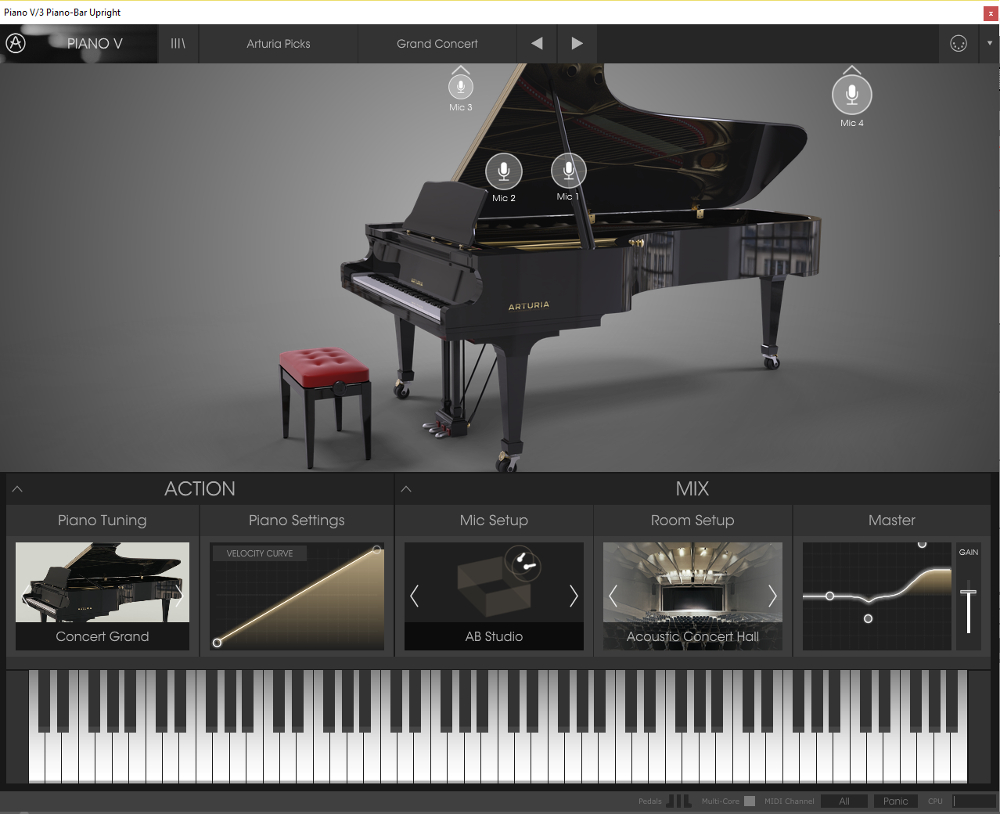Open the Master tab
The width and height of the screenshot is (1000, 814).
point(892,520)
